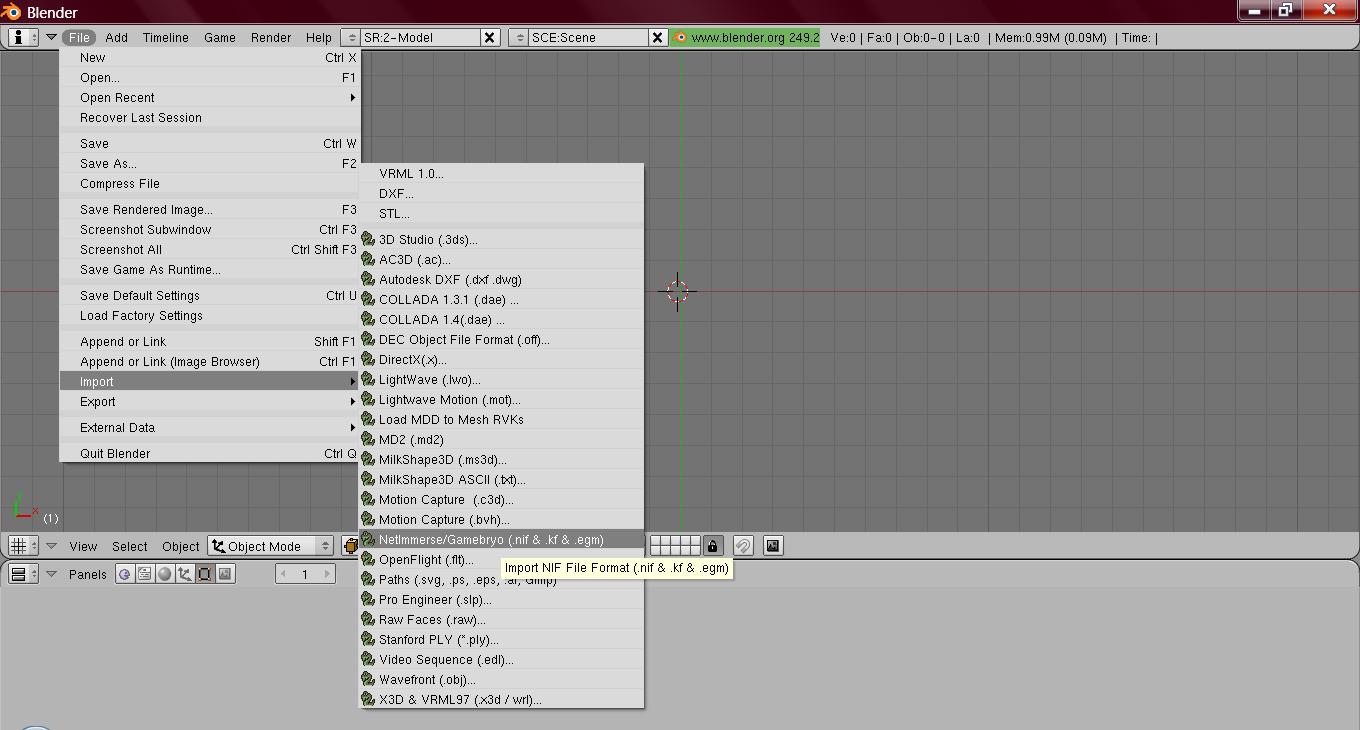Screen dimensions: 1360x730
Task: Open the Logic context panel icon
Action: point(125,574)
